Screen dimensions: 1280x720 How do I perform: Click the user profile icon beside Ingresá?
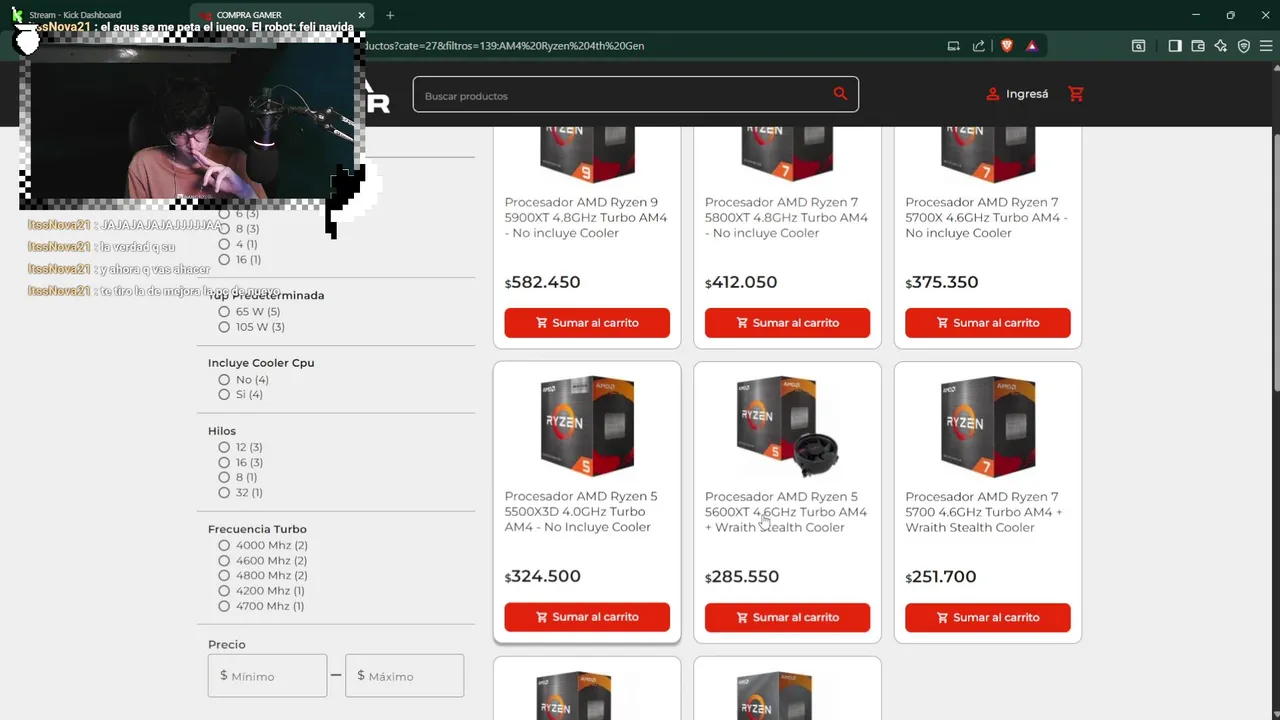(x=992, y=94)
